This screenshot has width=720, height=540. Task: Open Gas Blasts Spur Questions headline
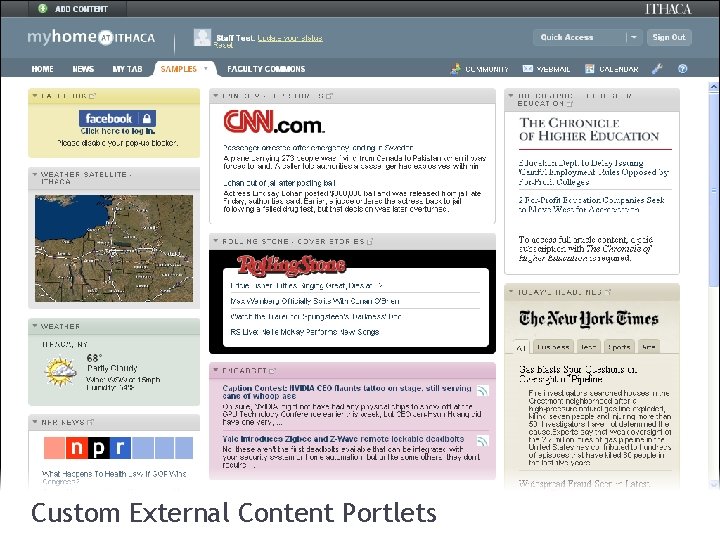tap(578, 374)
